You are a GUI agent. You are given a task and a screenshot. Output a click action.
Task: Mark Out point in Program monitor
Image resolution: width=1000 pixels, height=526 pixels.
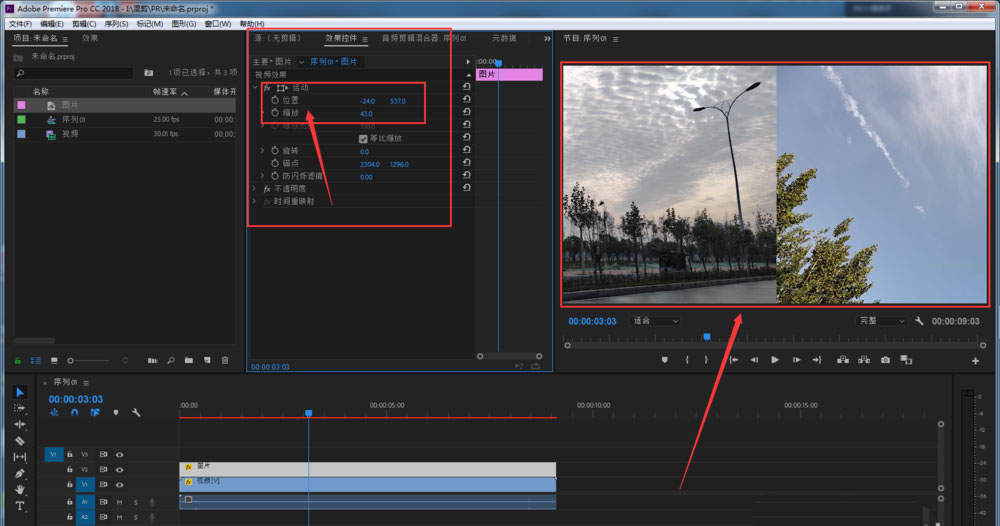(706, 360)
